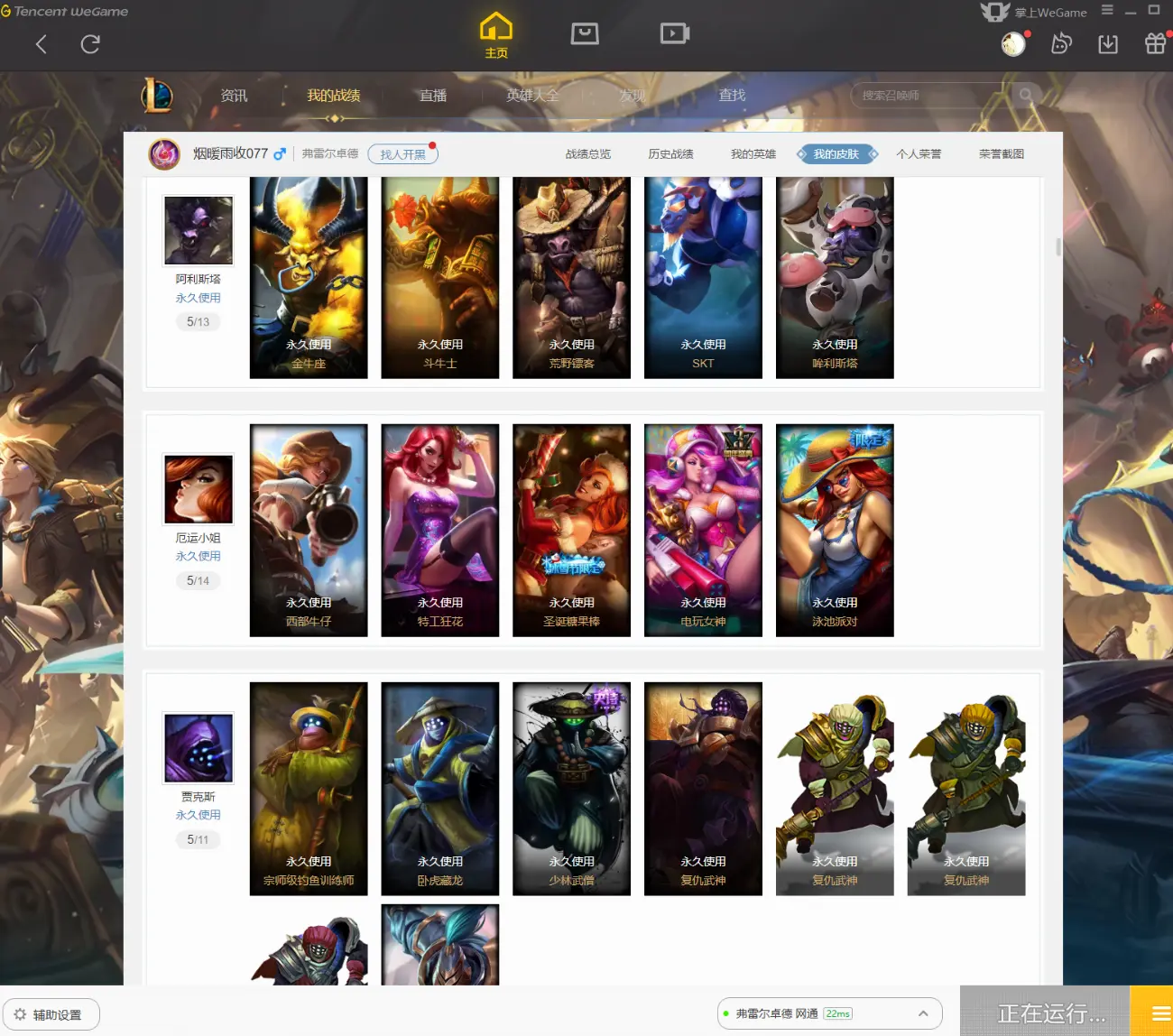Open the downloads icon in top bar
Screen dimensions: 1173x1036
1108,44
